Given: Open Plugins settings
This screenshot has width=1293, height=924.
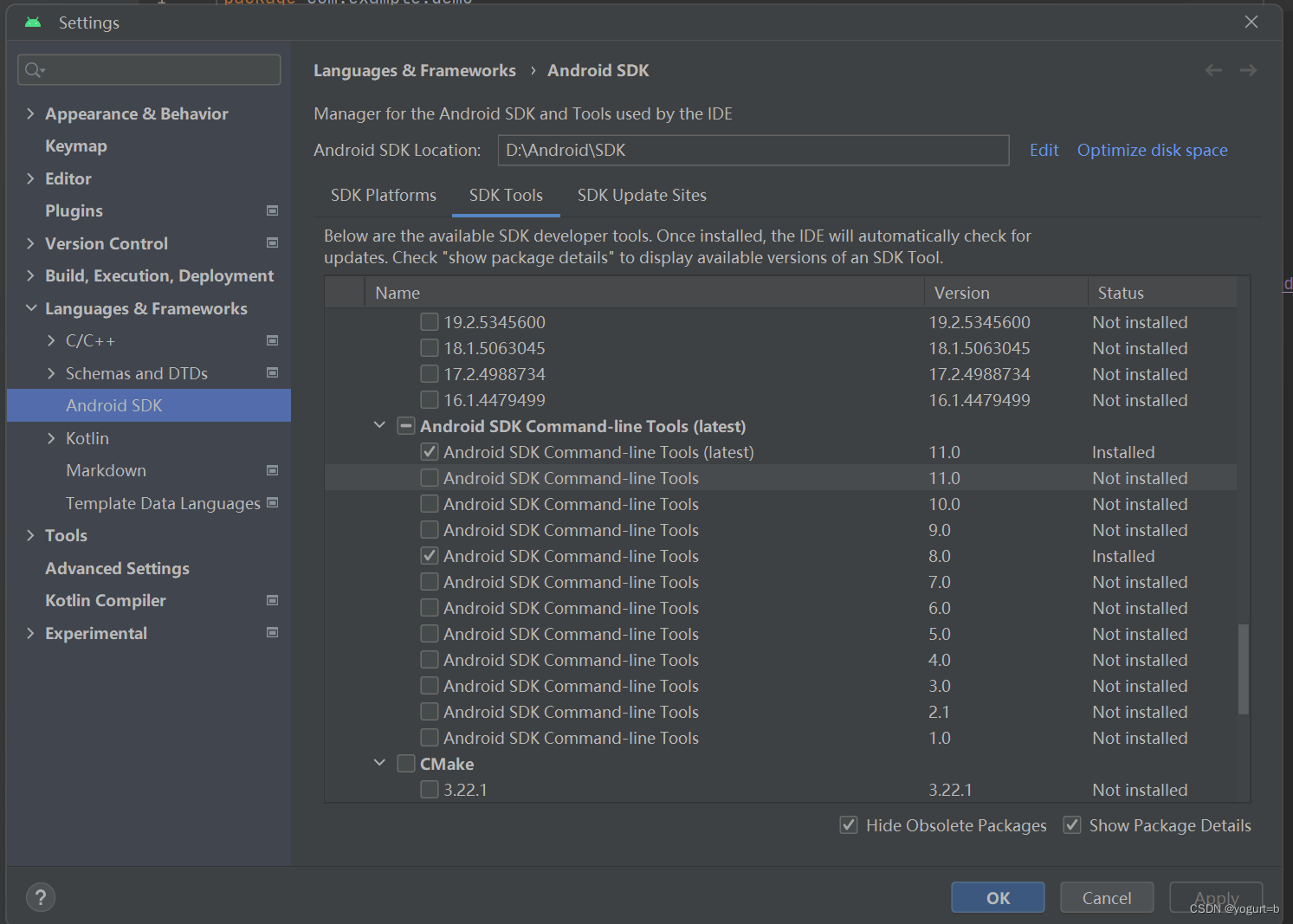Looking at the screenshot, I should tap(74, 211).
